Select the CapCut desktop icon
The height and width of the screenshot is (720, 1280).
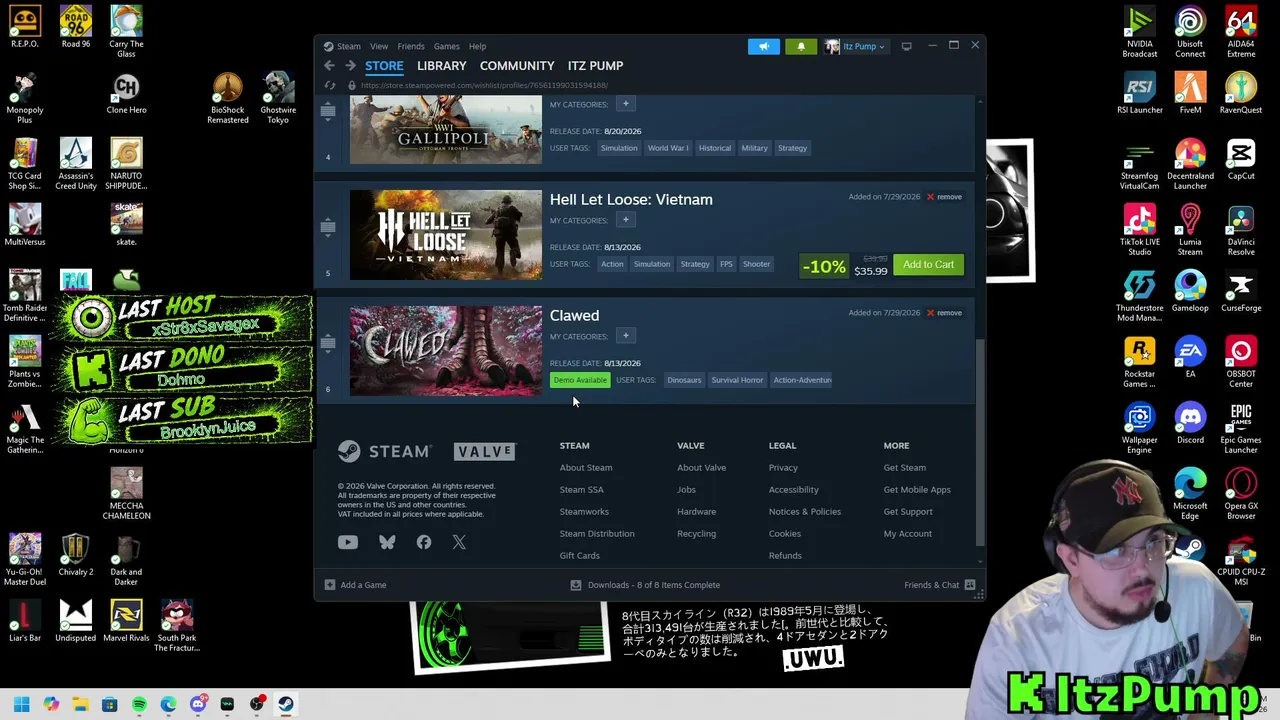click(x=1241, y=158)
